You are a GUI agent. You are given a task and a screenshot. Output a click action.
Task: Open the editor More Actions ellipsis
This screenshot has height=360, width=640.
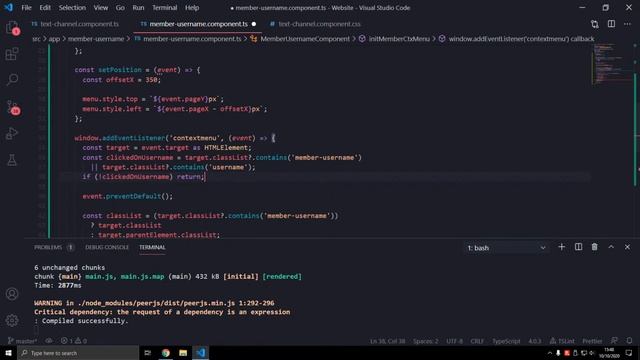[x=627, y=24]
